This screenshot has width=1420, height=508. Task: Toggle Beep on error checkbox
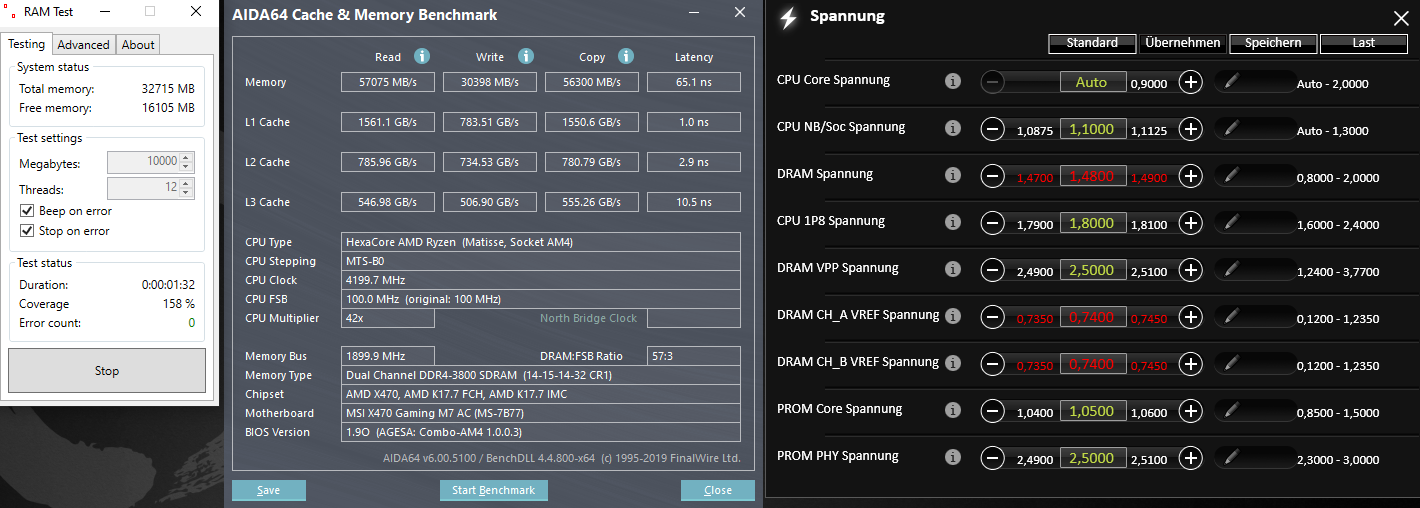click(27, 211)
